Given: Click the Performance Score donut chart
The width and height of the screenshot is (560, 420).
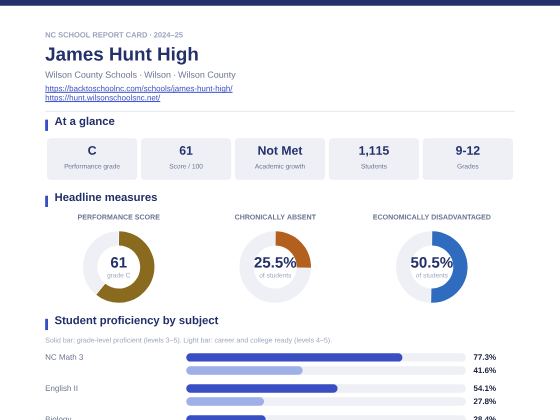Looking at the screenshot, I should 119,267.
